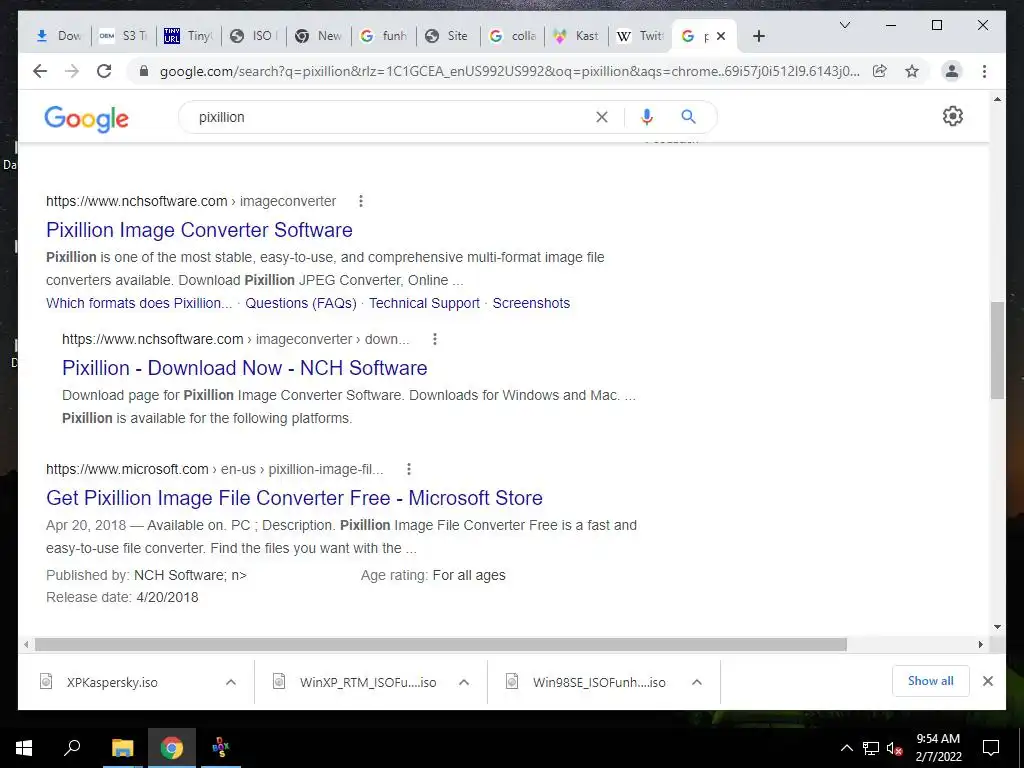Switch to the Kast tab
The height and width of the screenshot is (768, 1024).
click(x=577, y=36)
